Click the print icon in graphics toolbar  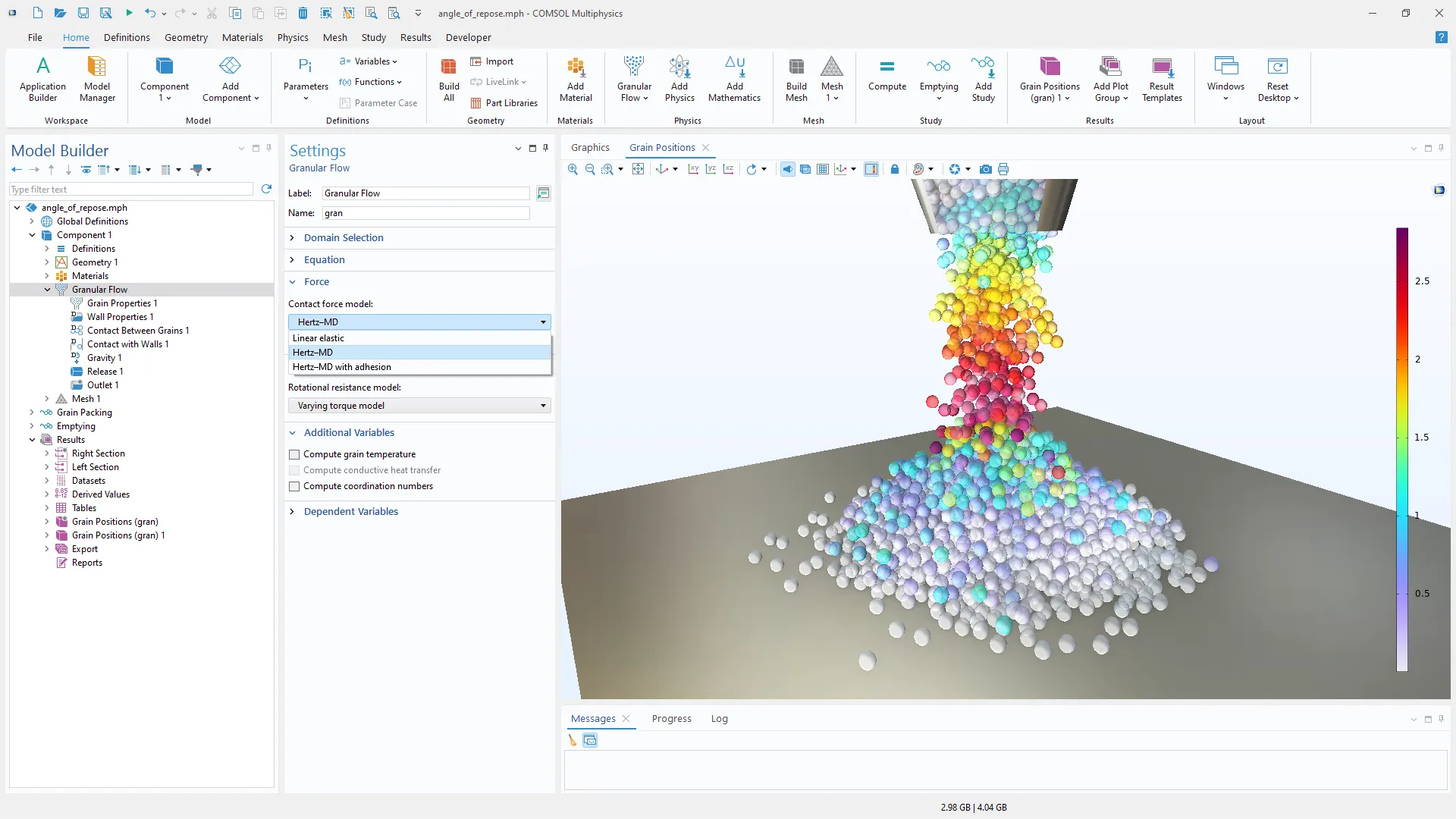pyautogui.click(x=1003, y=169)
